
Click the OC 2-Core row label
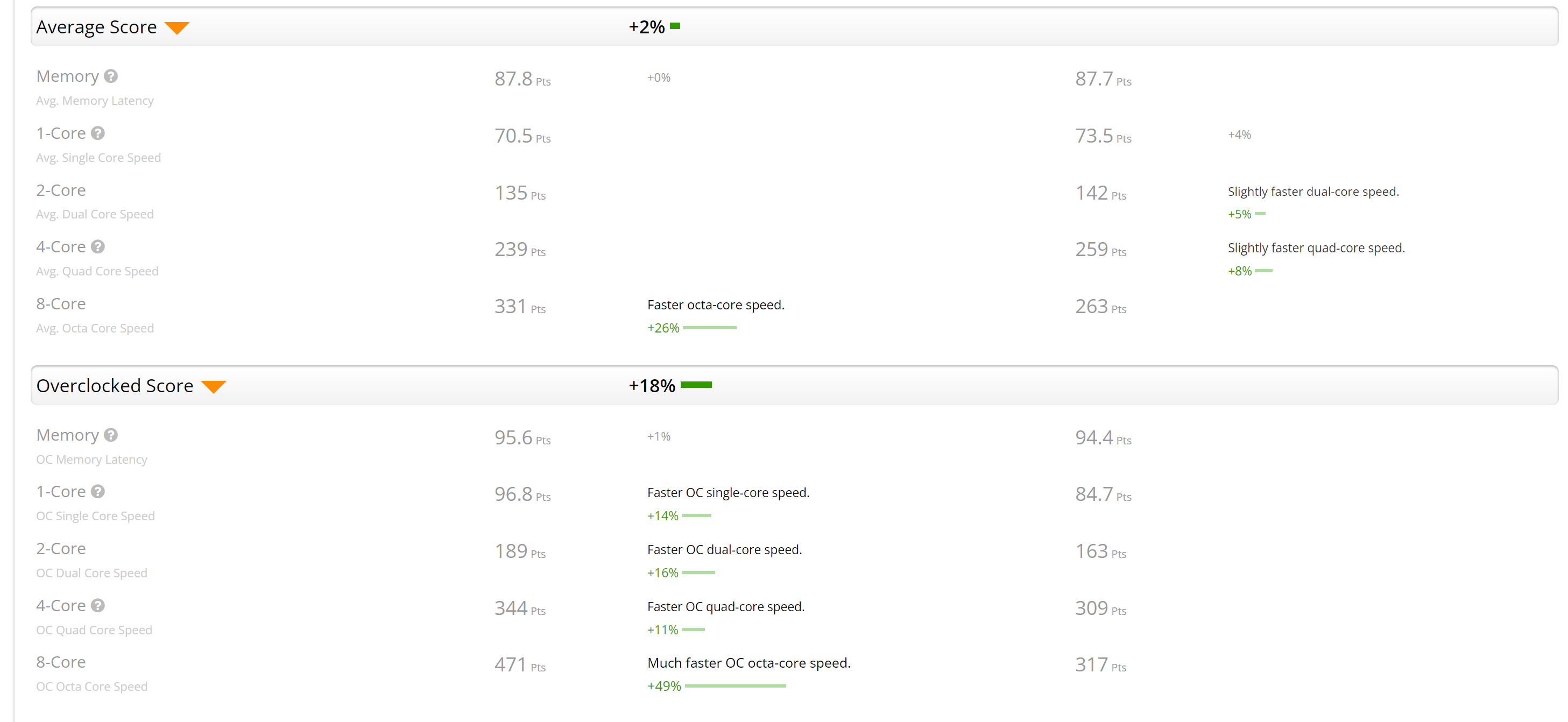point(61,549)
